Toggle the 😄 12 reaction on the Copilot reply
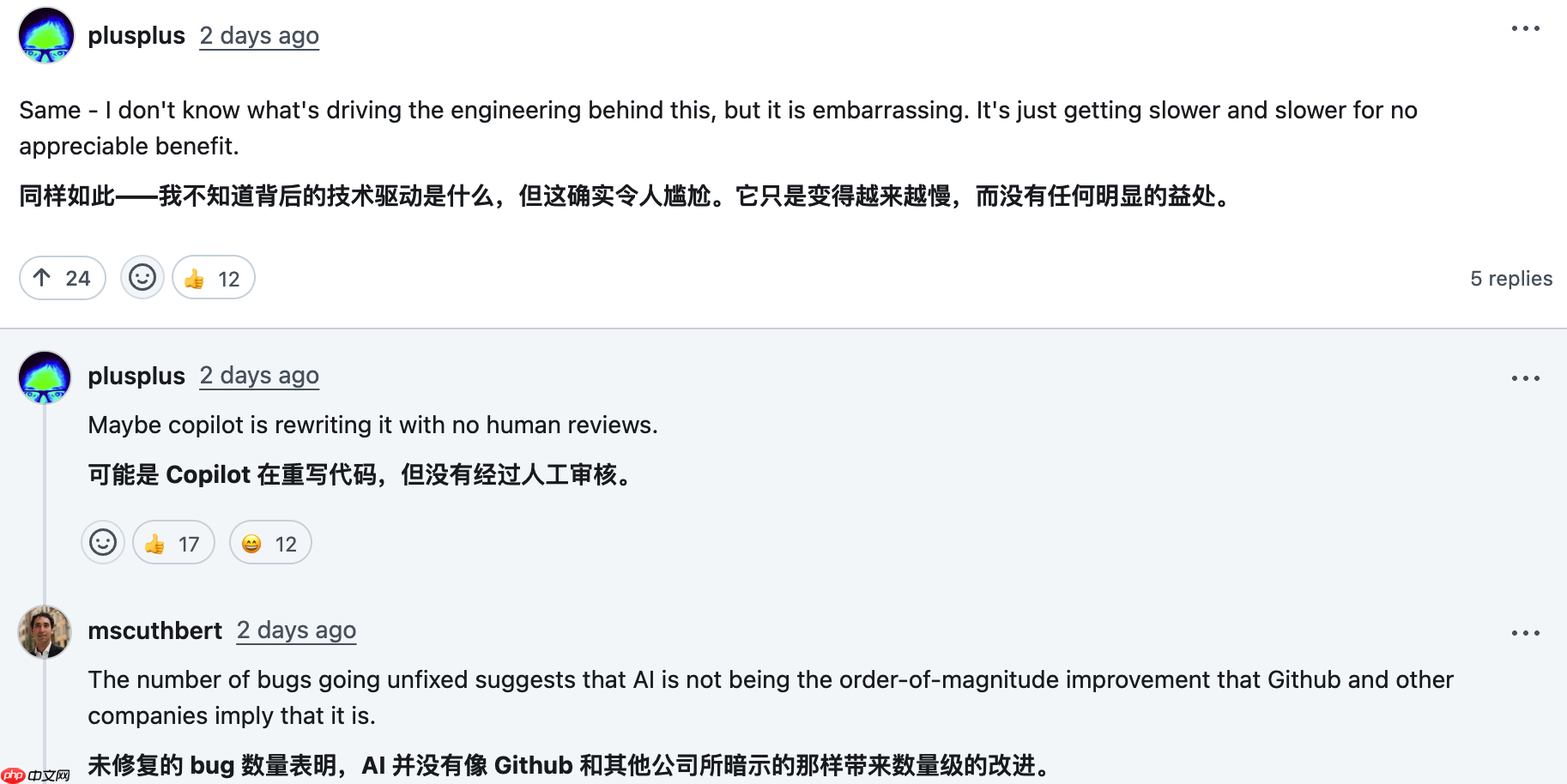Viewport: 1567px width, 784px height. tap(270, 542)
